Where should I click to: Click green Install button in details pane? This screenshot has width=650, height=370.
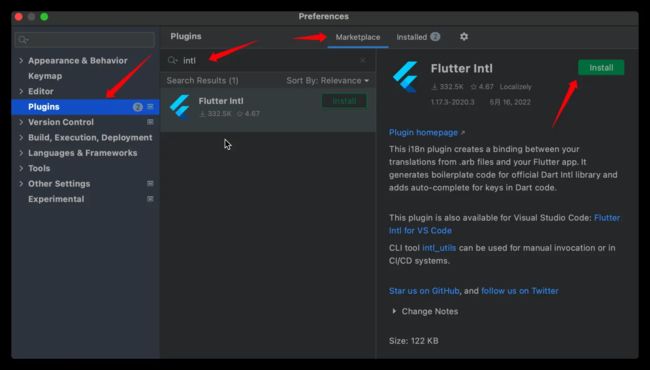(x=601, y=68)
